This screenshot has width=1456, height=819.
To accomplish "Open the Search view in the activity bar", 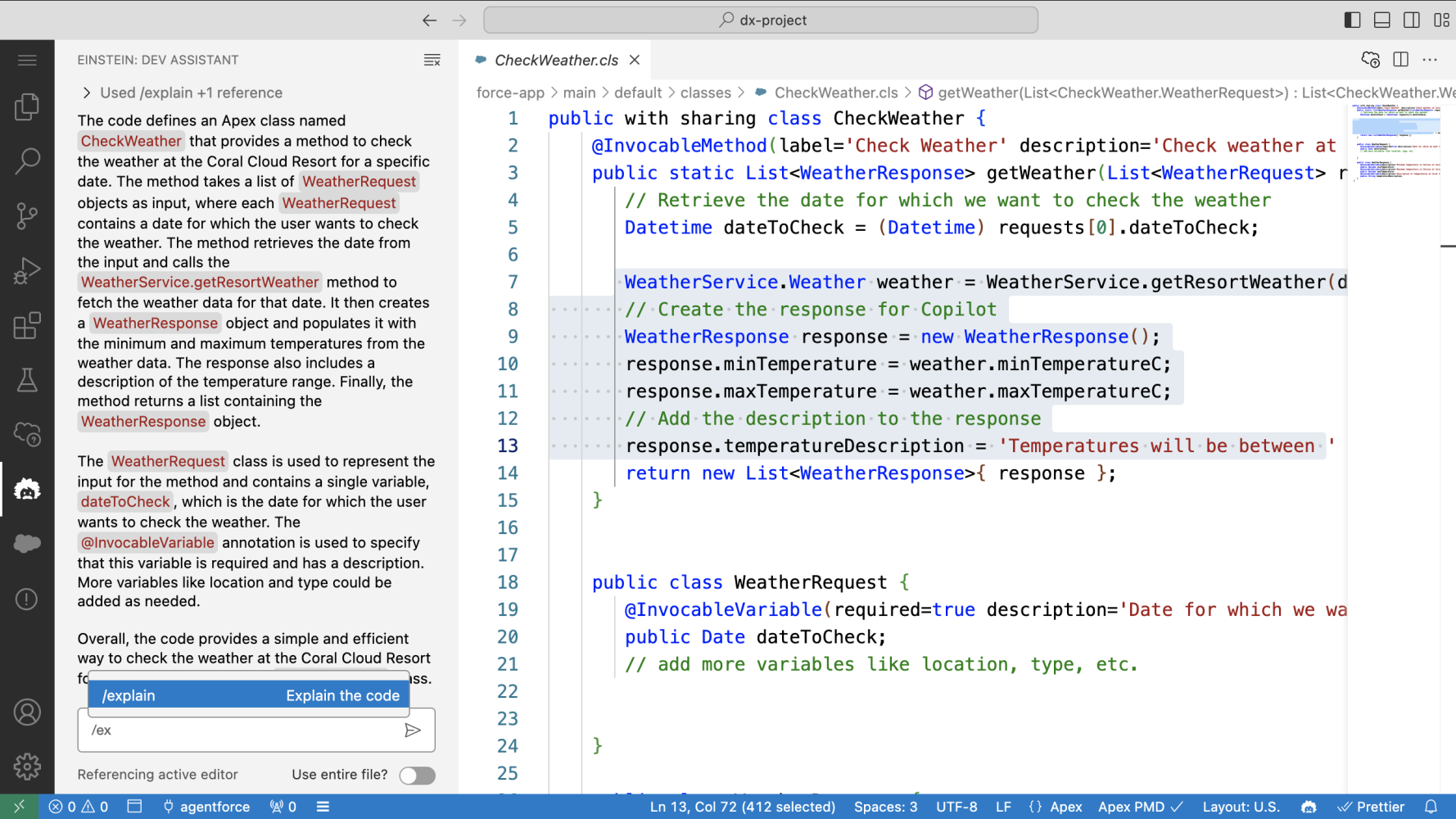I will (27, 161).
